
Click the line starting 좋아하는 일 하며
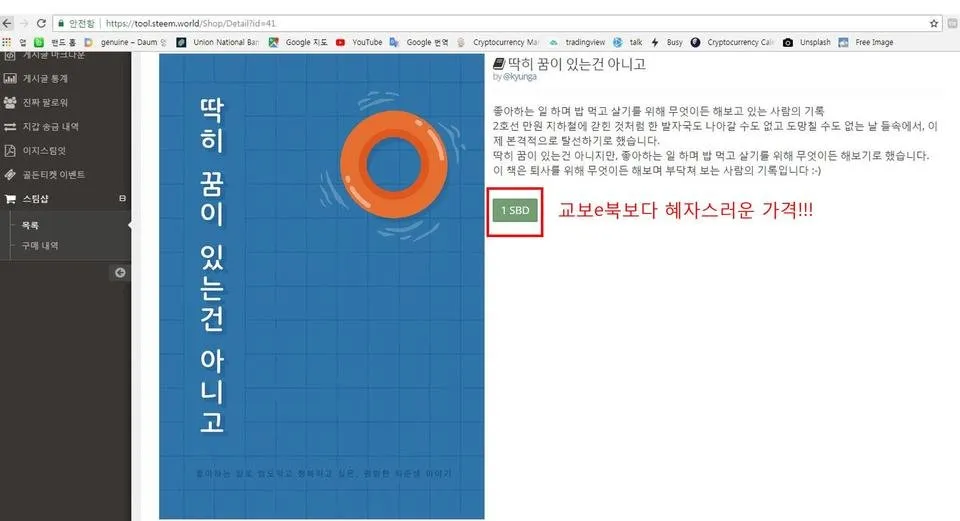(659, 111)
